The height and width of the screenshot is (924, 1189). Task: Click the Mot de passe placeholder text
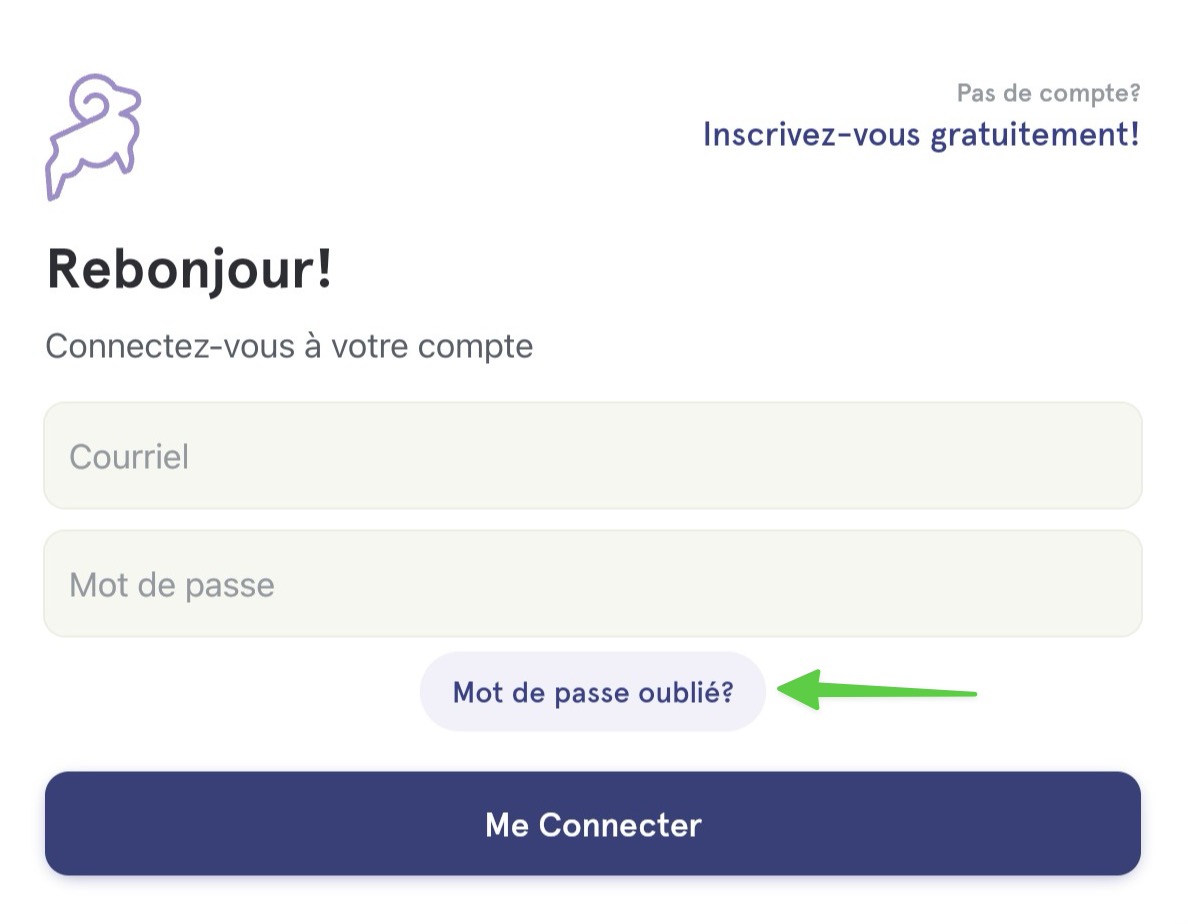[x=172, y=585]
